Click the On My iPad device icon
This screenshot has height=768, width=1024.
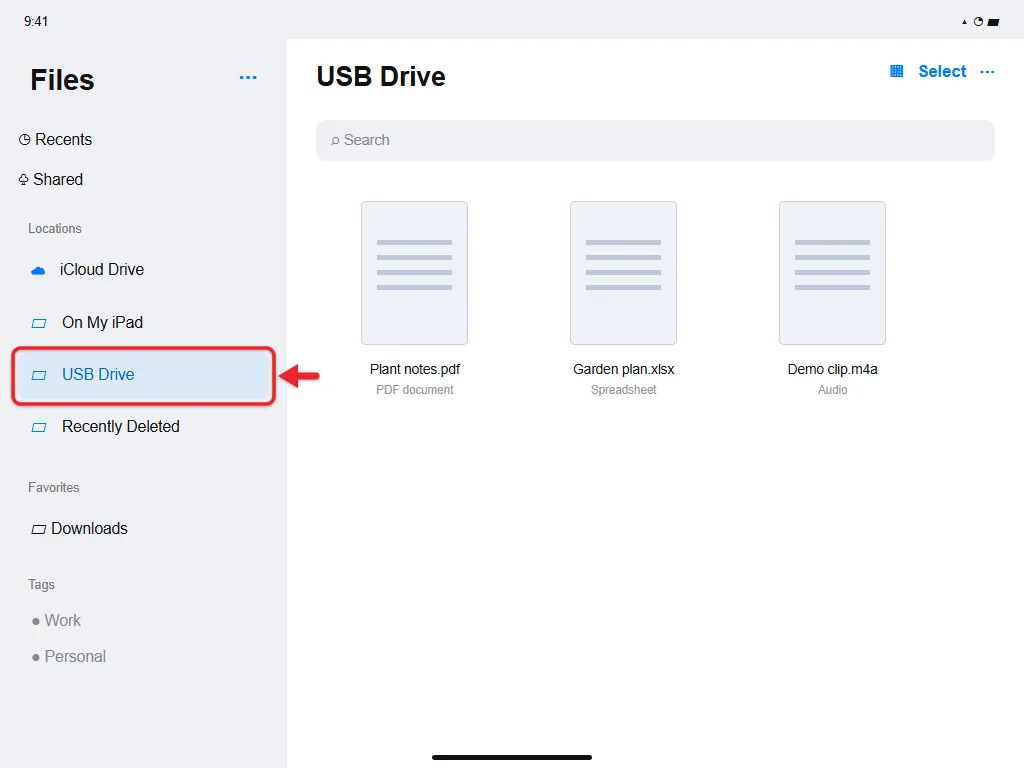pos(39,323)
